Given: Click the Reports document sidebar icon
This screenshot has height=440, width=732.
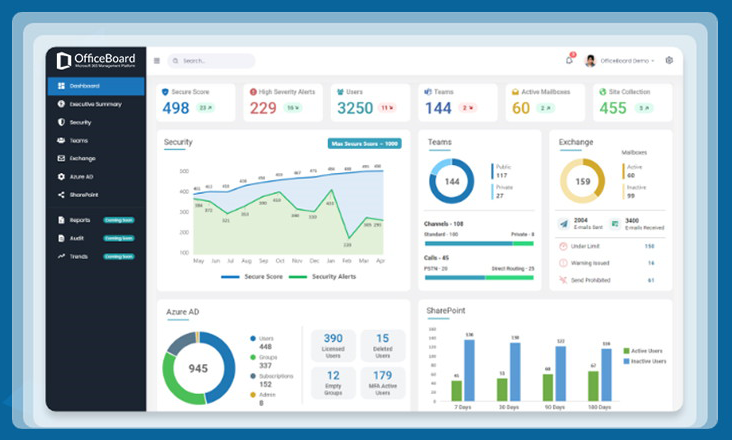Looking at the screenshot, I should pos(61,220).
